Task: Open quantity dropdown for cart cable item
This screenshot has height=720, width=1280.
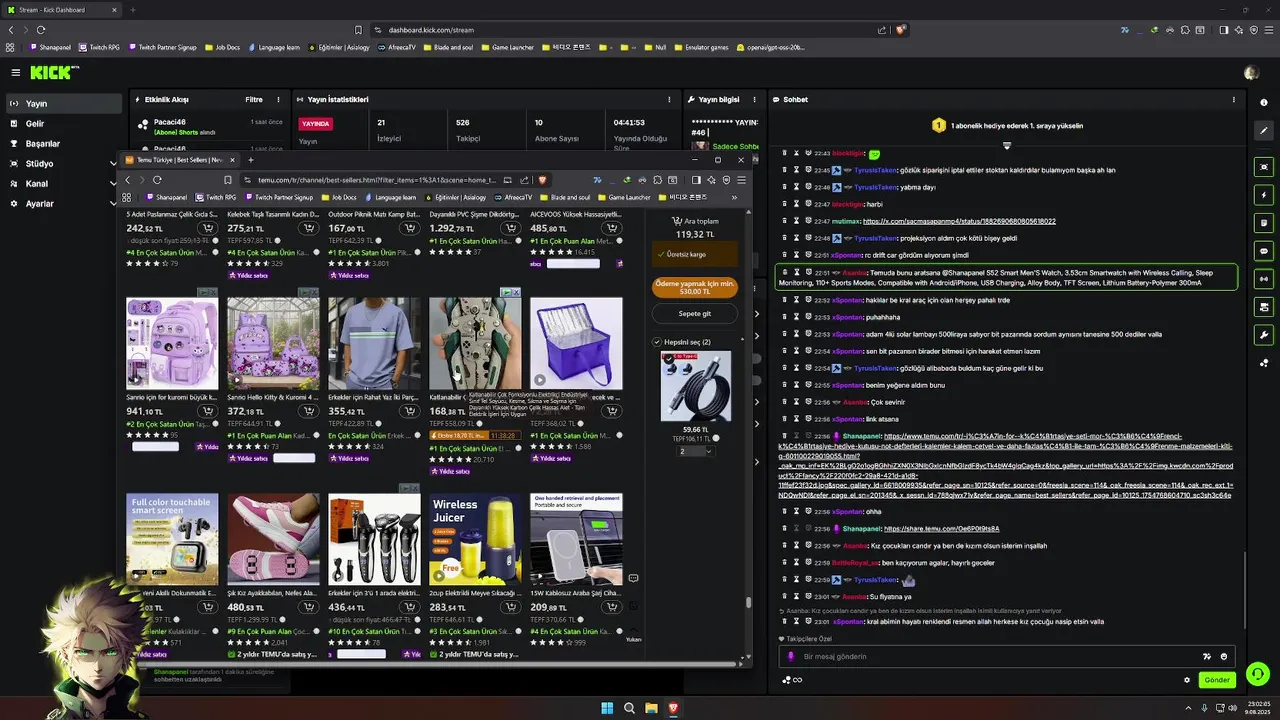Action: (x=695, y=451)
